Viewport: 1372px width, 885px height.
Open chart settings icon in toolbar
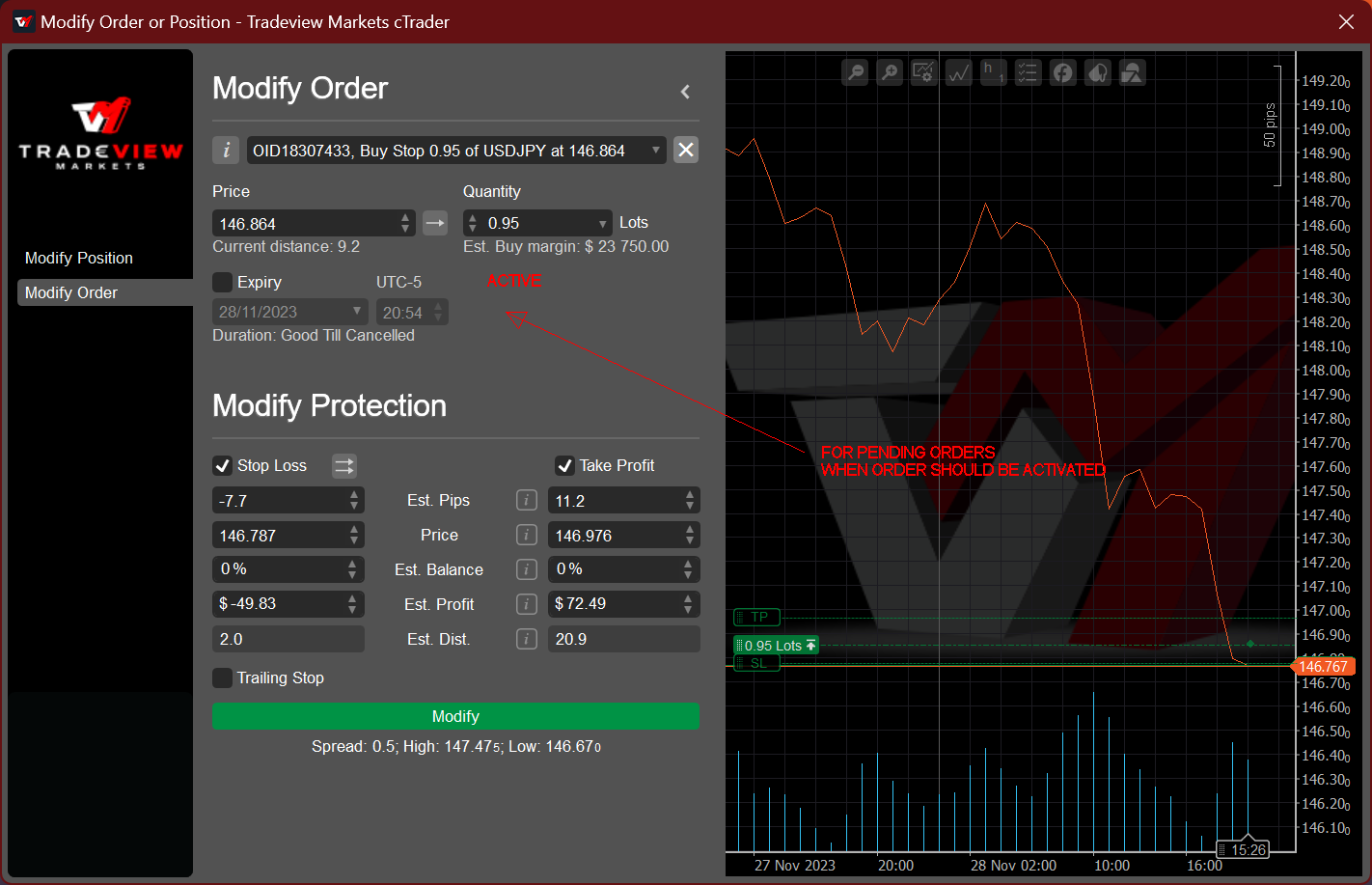click(x=924, y=72)
